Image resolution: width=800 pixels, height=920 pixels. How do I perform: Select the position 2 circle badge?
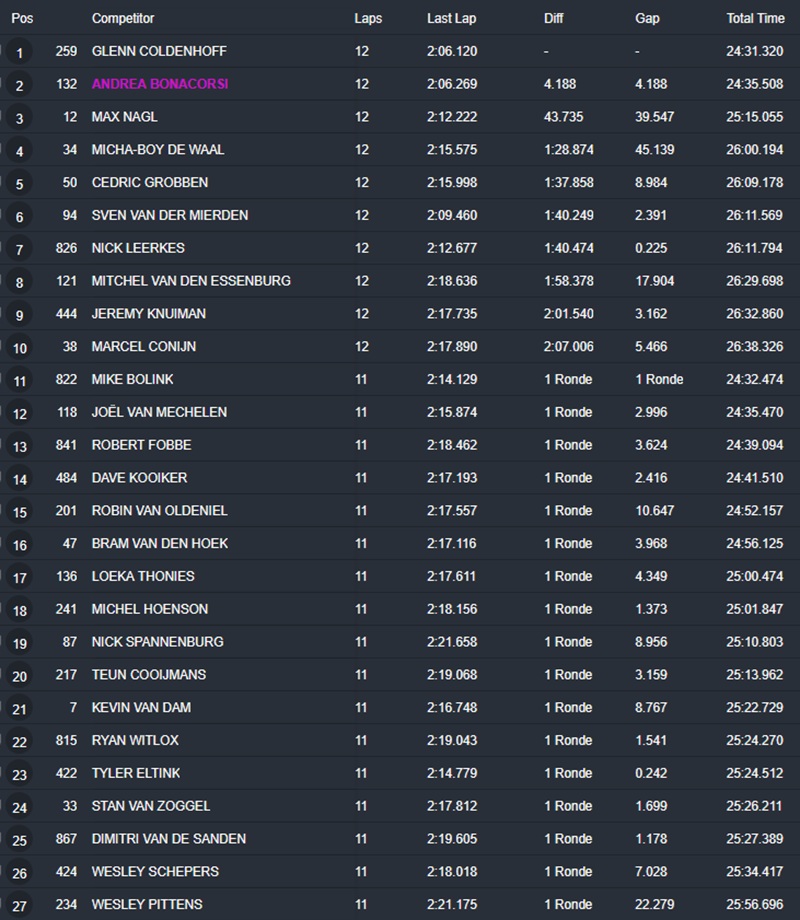pyautogui.click(x=19, y=86)
